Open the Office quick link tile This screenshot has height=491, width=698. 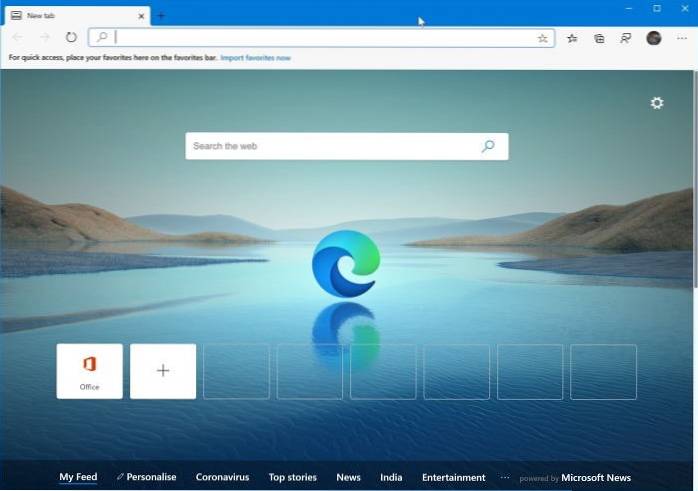coord(89,371)
